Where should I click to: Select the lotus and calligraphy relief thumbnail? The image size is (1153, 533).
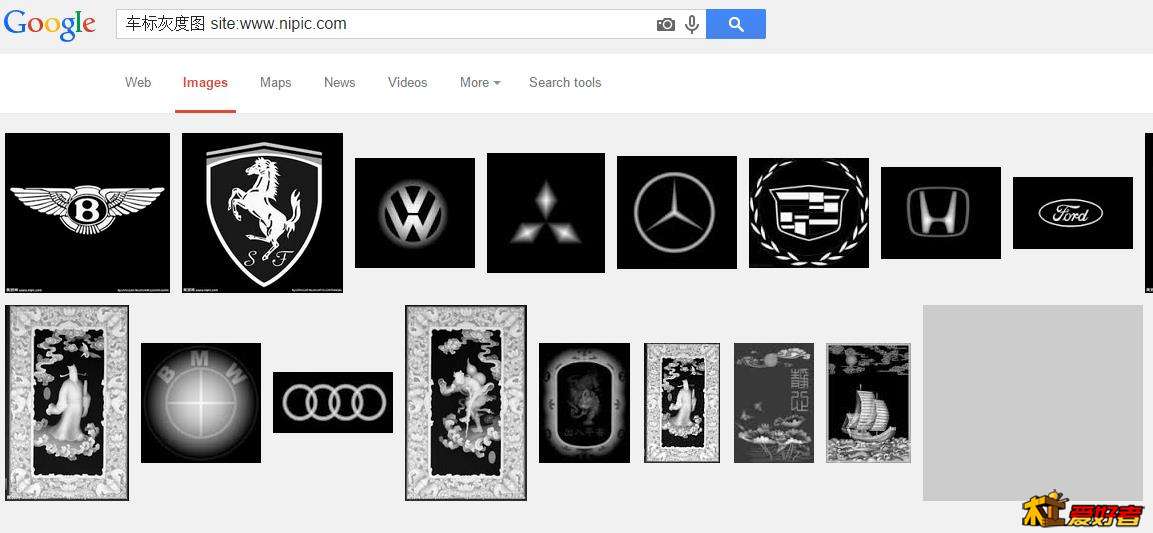774,403
